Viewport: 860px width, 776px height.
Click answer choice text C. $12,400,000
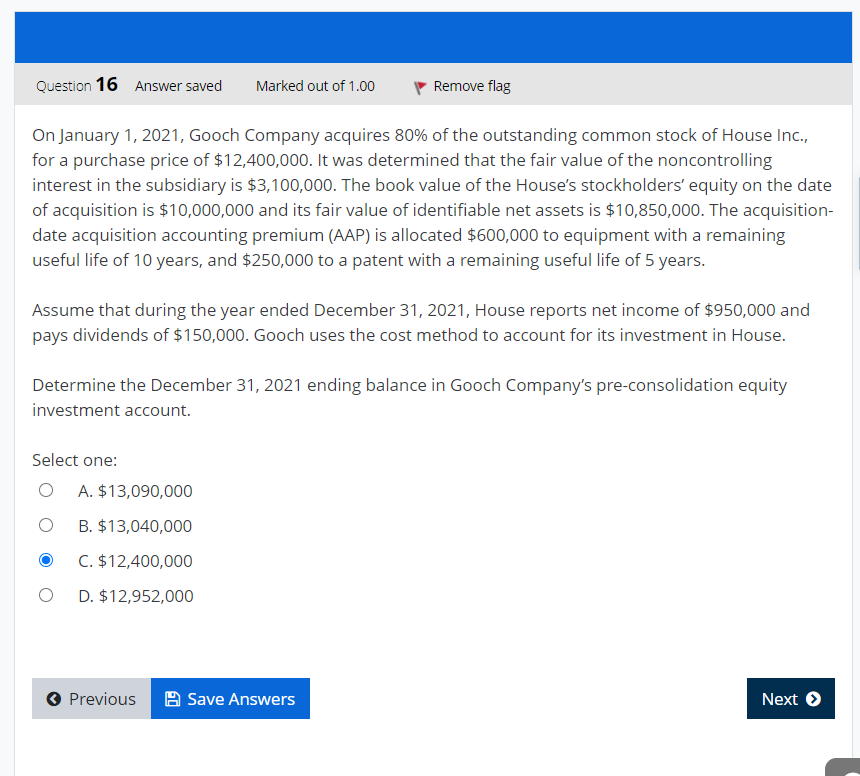click(135, 560)
